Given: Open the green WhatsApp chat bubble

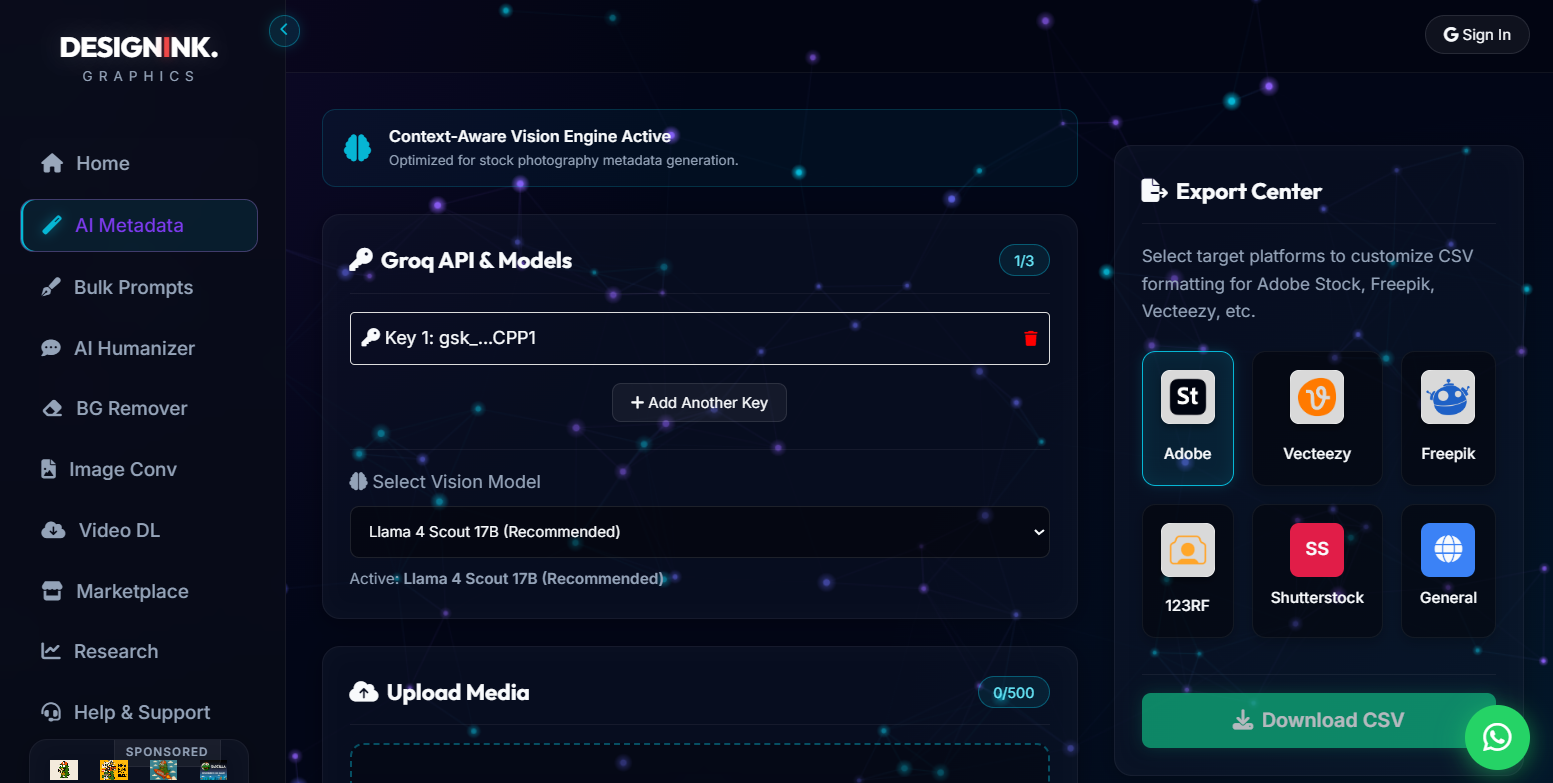Looking at the screenshot, I should pos(1497,738).
